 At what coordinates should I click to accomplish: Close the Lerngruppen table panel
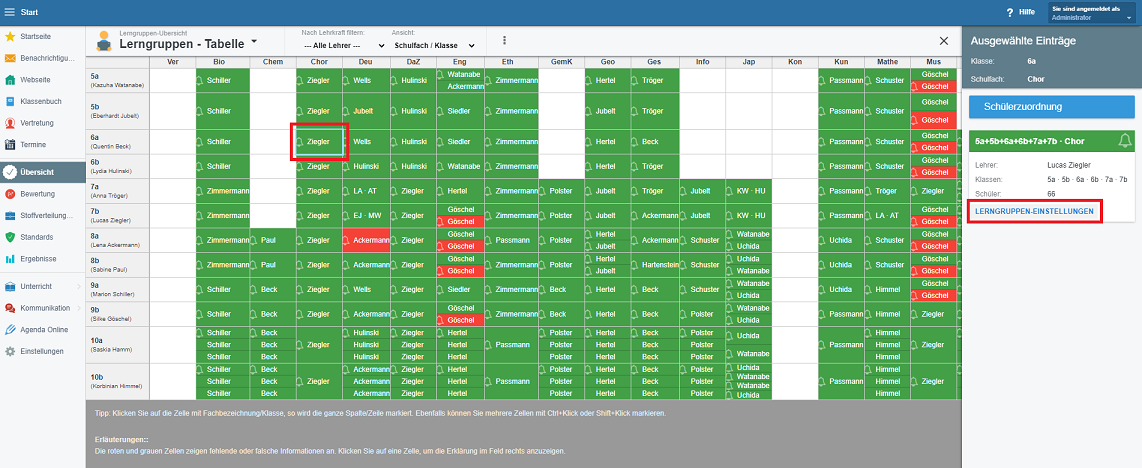(943, 41)
